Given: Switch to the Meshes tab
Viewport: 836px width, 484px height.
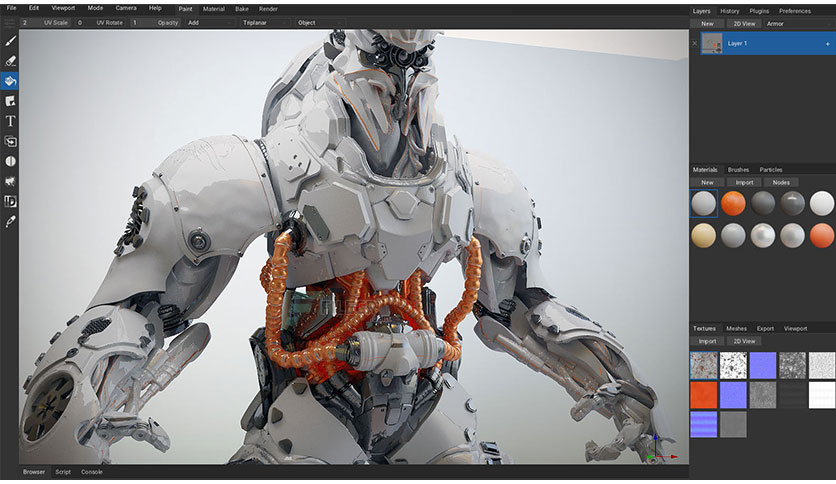Looking at the screenshot, I should [736, 328].
